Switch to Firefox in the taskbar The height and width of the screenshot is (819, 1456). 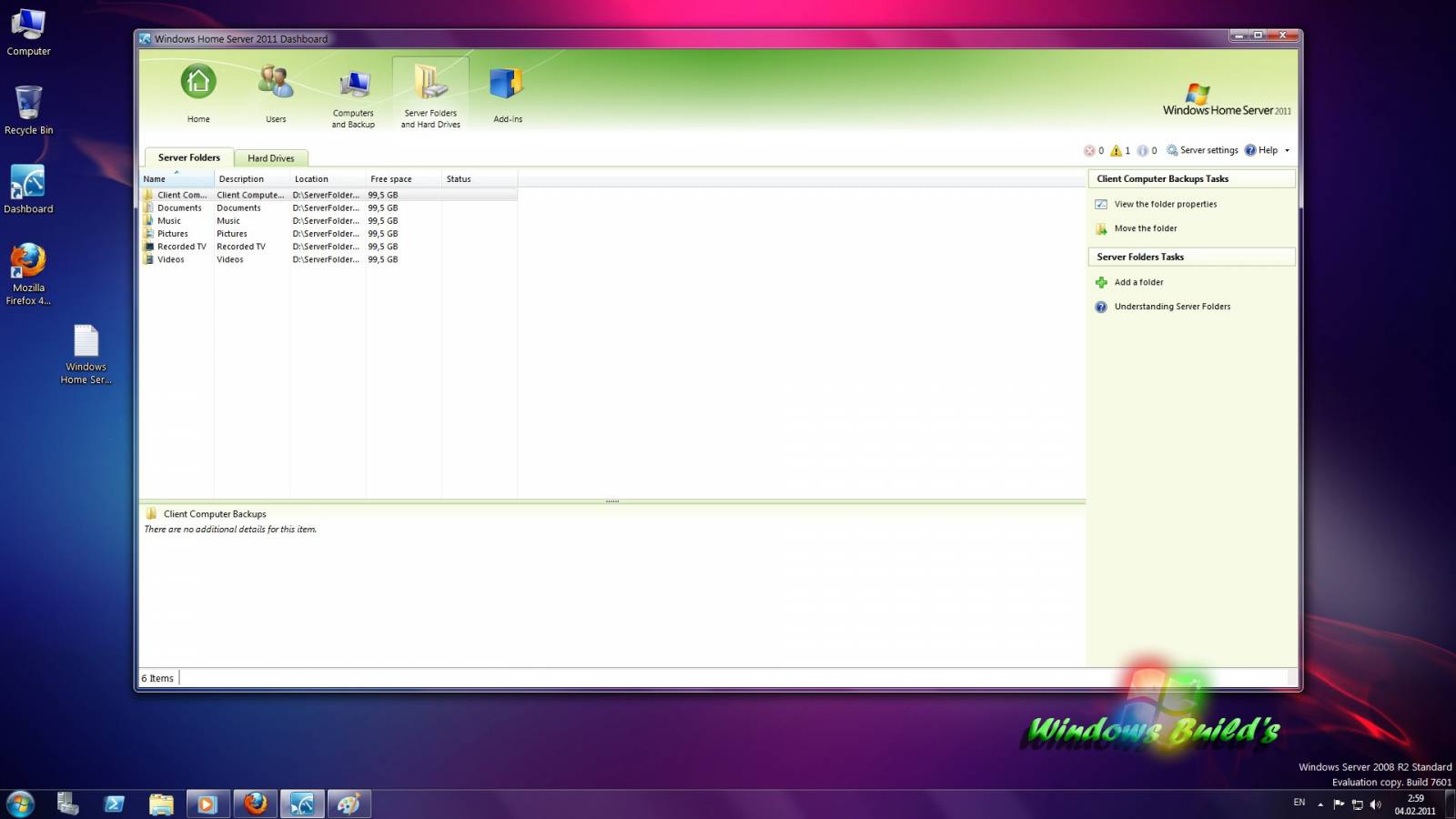pos(255,804)
